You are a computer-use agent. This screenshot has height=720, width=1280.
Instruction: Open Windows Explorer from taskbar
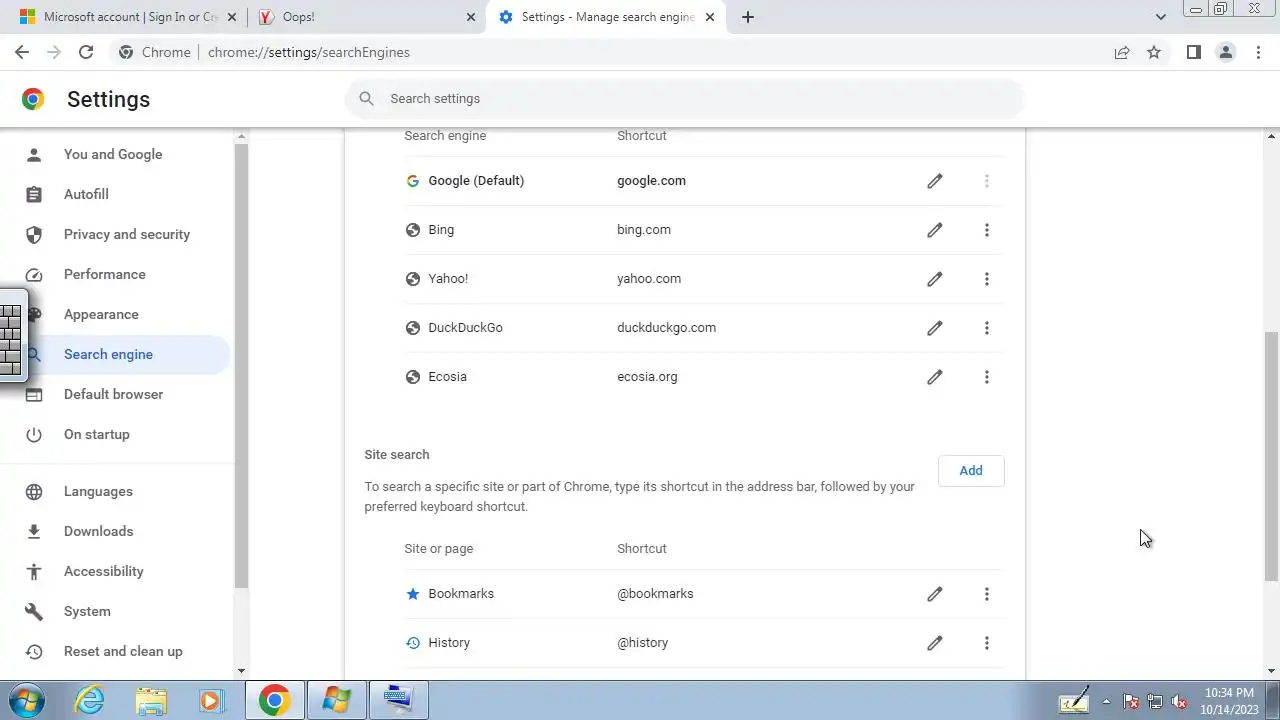(x=151, y=700)
